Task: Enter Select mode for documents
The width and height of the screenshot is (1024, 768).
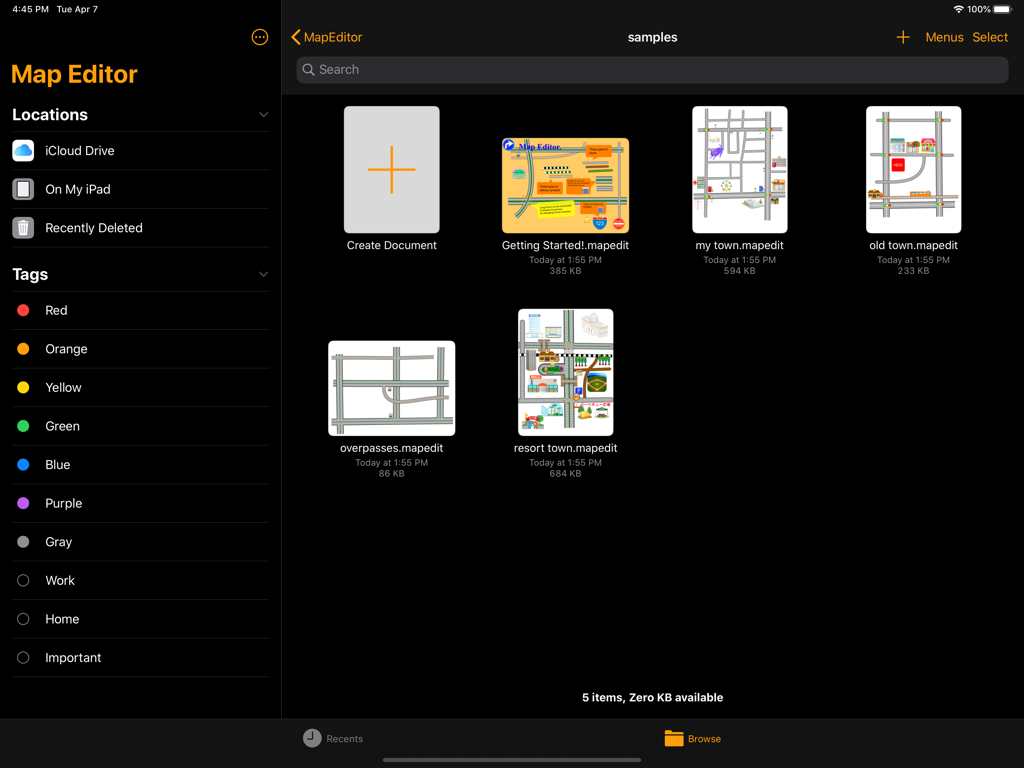Action: point(990,37)
